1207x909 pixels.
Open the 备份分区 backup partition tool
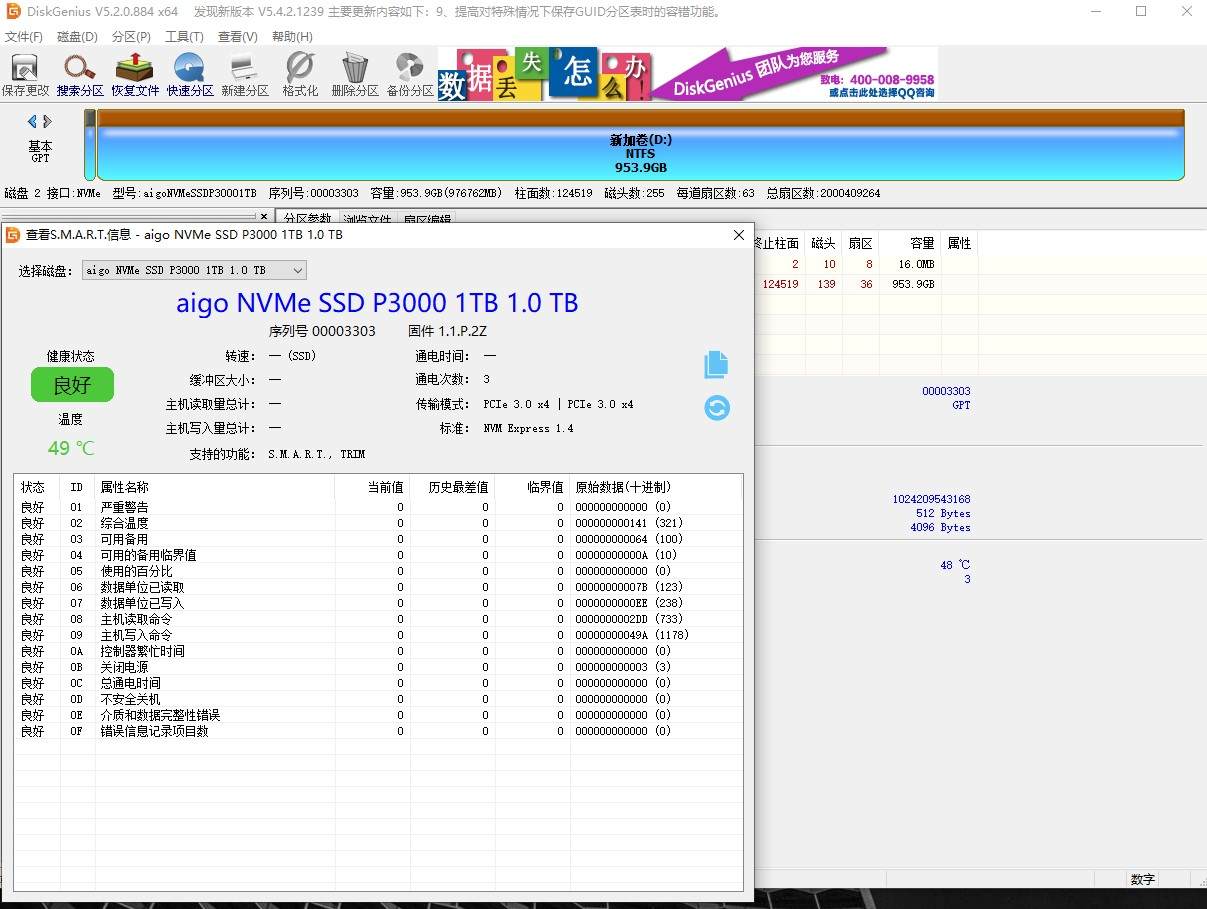coord(410,75)
